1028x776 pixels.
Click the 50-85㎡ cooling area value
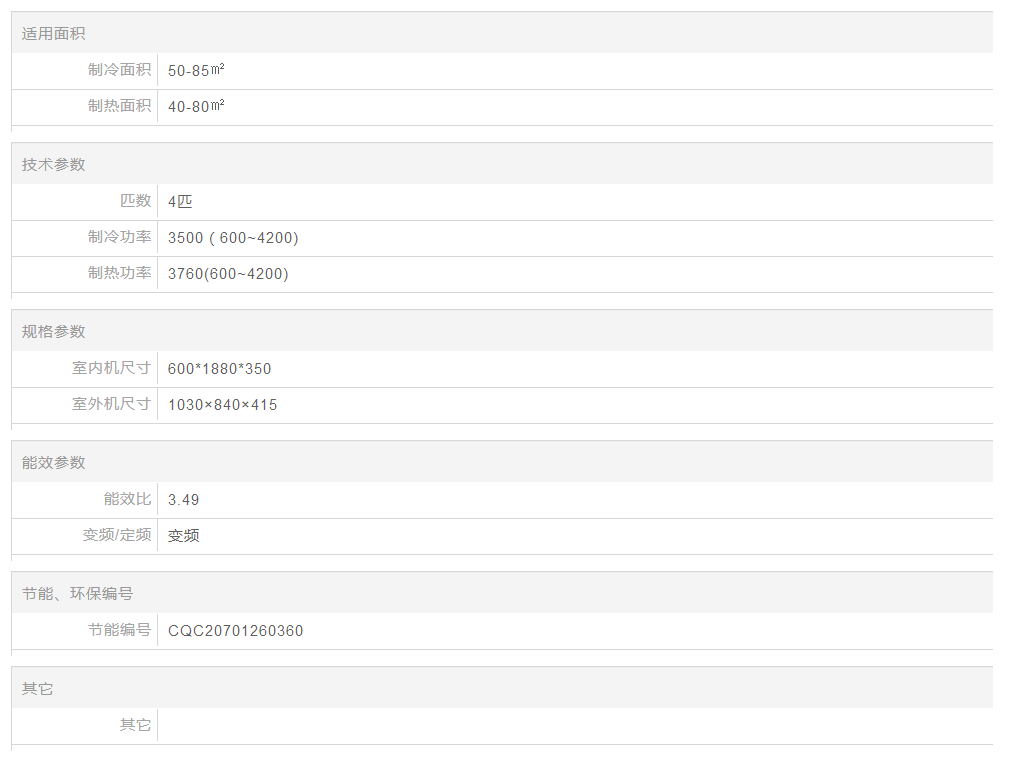tap(196, 70)
